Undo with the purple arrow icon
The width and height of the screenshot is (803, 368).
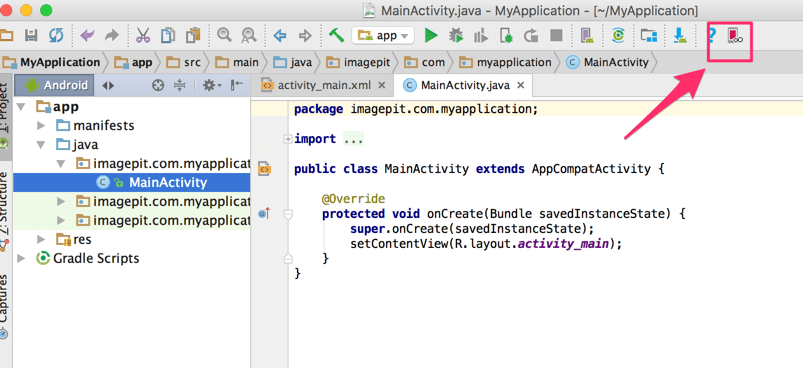(88, 35)
